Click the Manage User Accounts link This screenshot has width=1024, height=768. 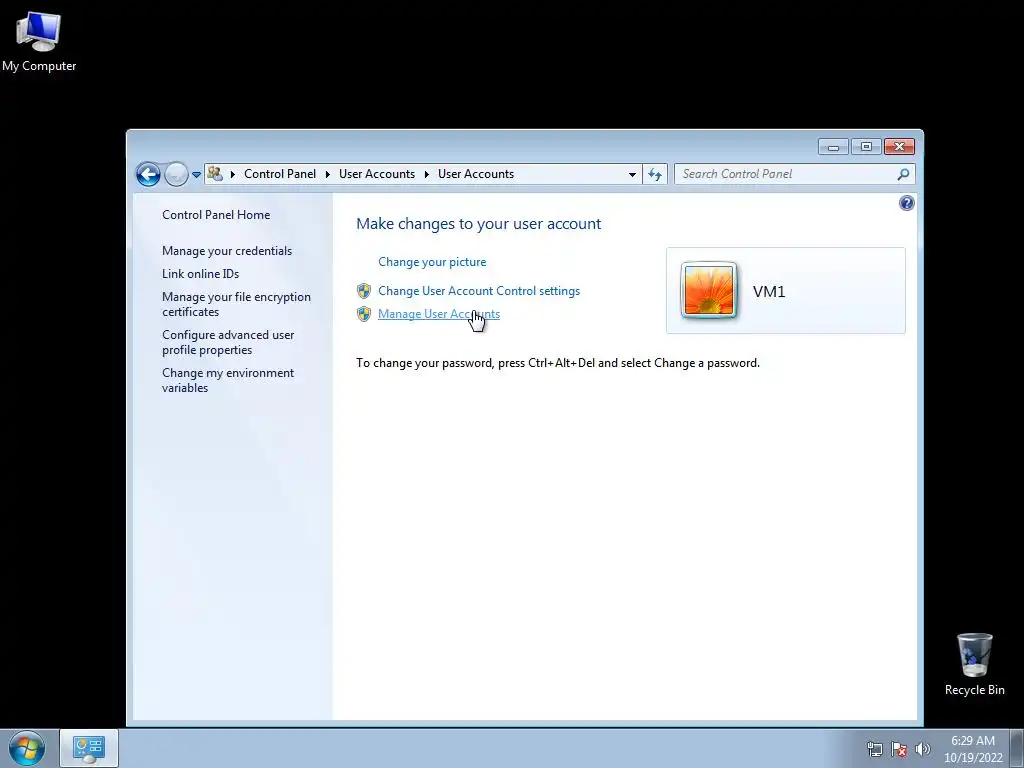coord(439,314)
